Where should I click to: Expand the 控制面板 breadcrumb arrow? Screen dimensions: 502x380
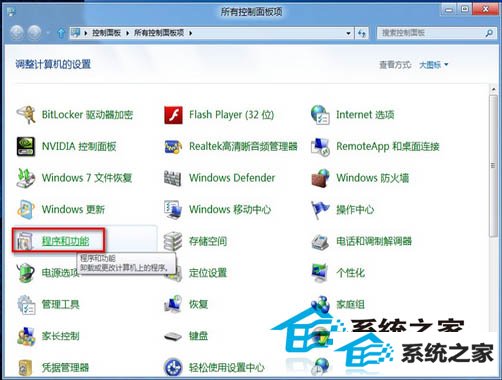click(127, 33)
